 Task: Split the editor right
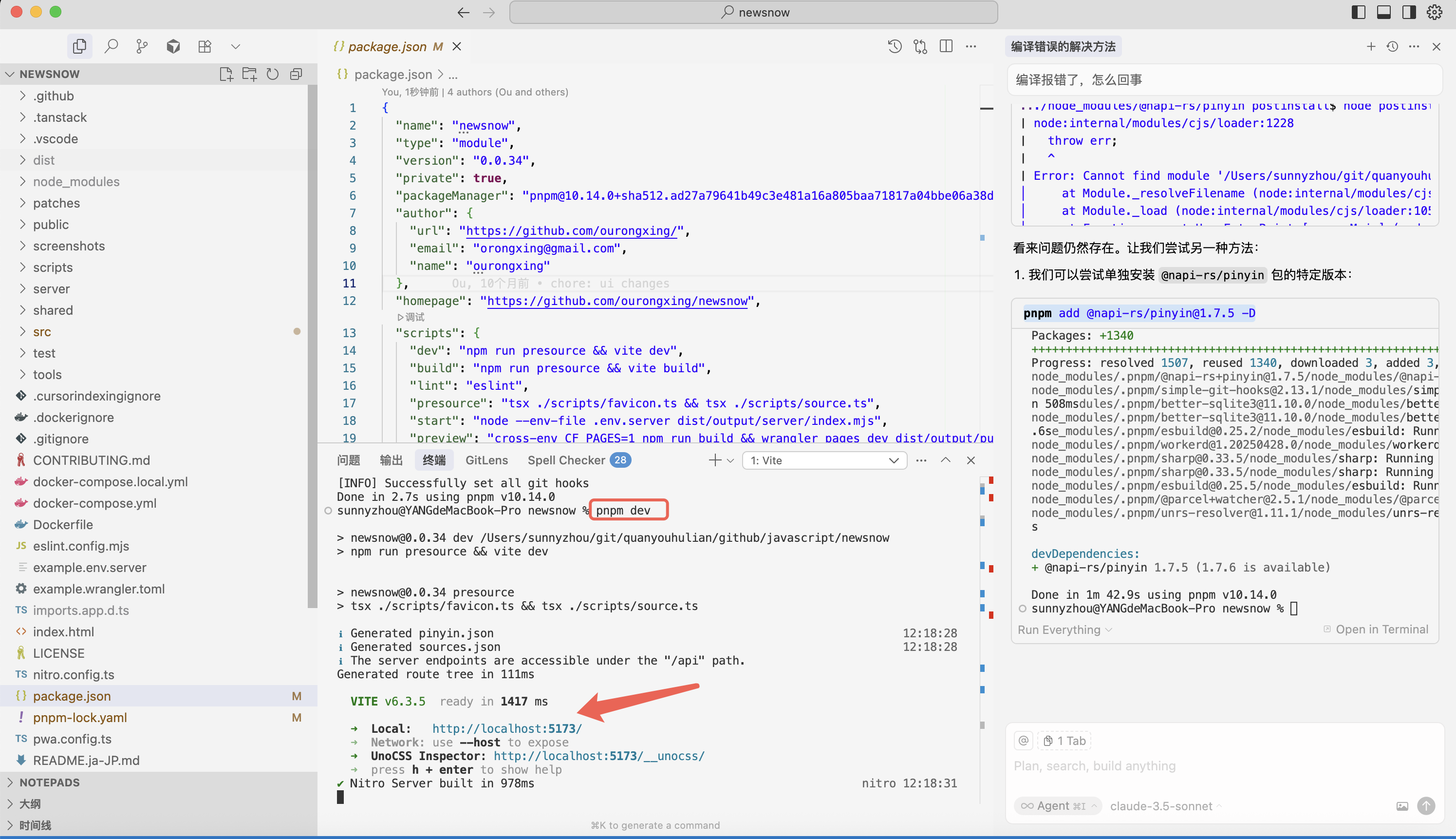point(946,46)
